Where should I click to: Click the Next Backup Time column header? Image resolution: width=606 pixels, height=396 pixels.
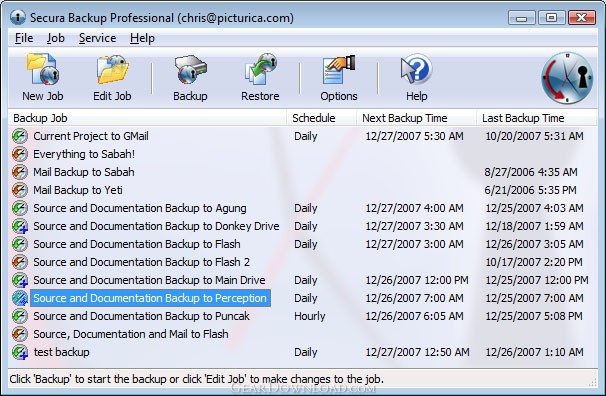(x=416, y=118)
